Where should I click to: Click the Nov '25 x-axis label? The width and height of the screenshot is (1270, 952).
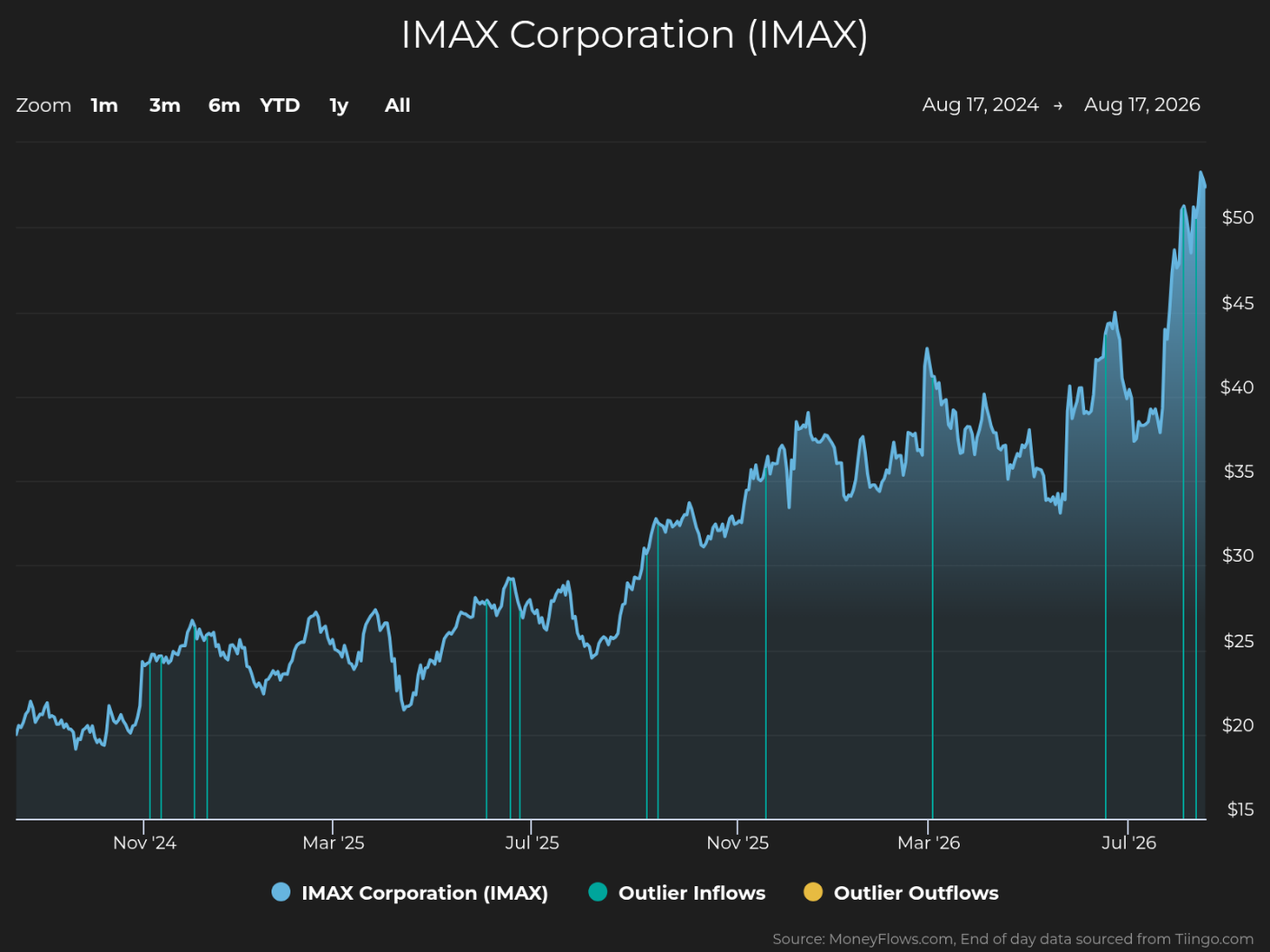click(x=738, y=843)
